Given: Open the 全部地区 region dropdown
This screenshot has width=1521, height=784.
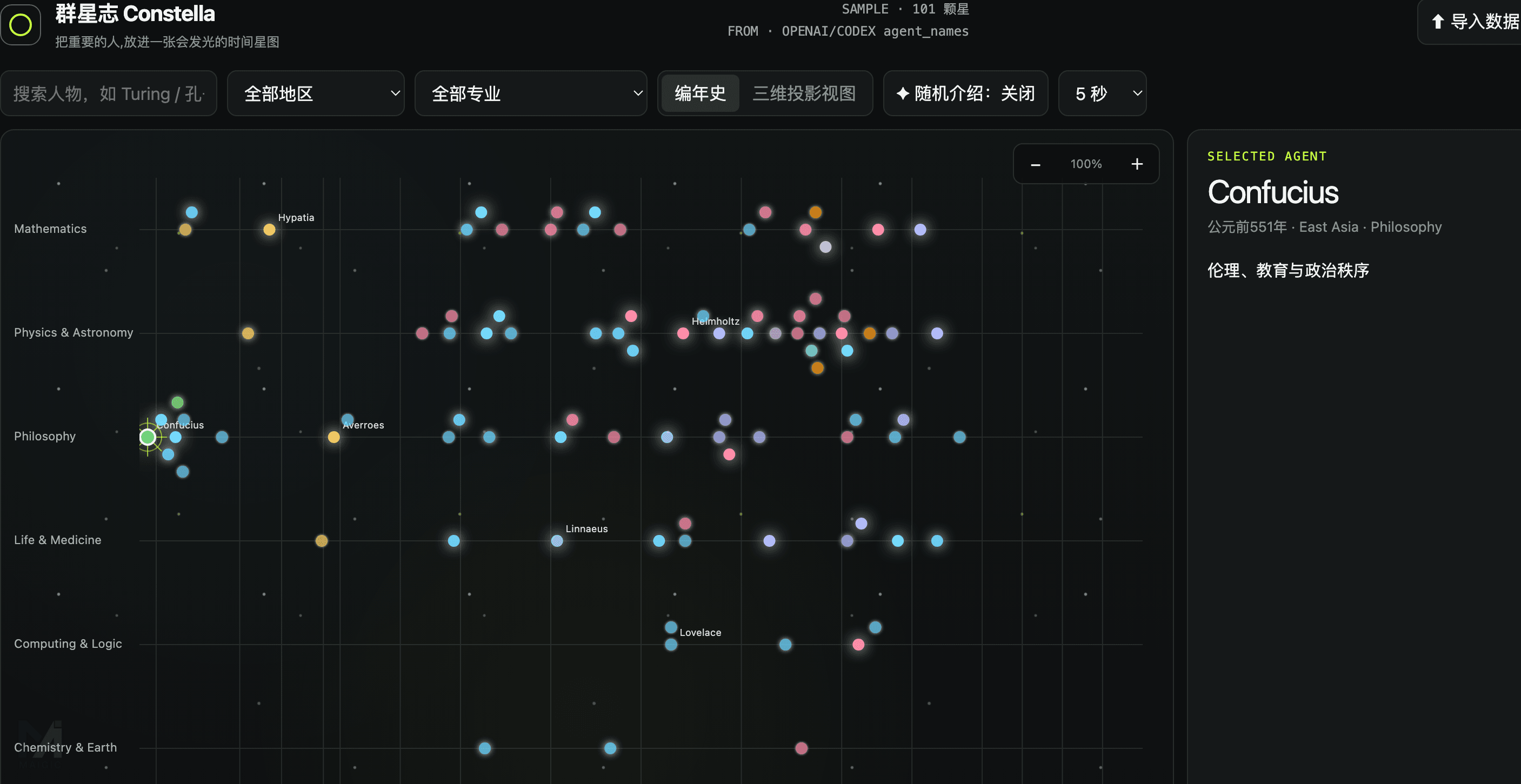Looking at the screenshot, I should click(x=316, y=93).
